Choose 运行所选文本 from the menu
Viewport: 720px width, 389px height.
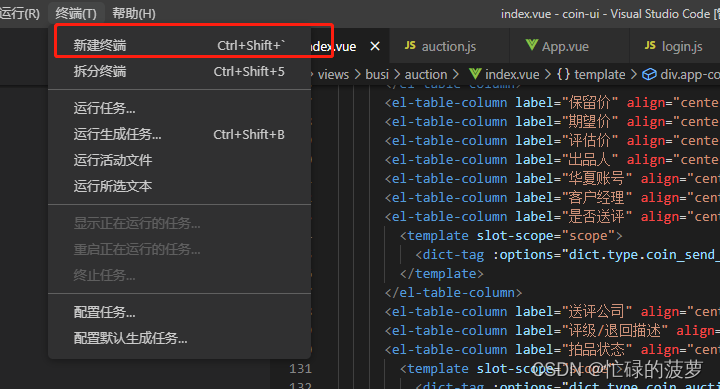[180, 186]
